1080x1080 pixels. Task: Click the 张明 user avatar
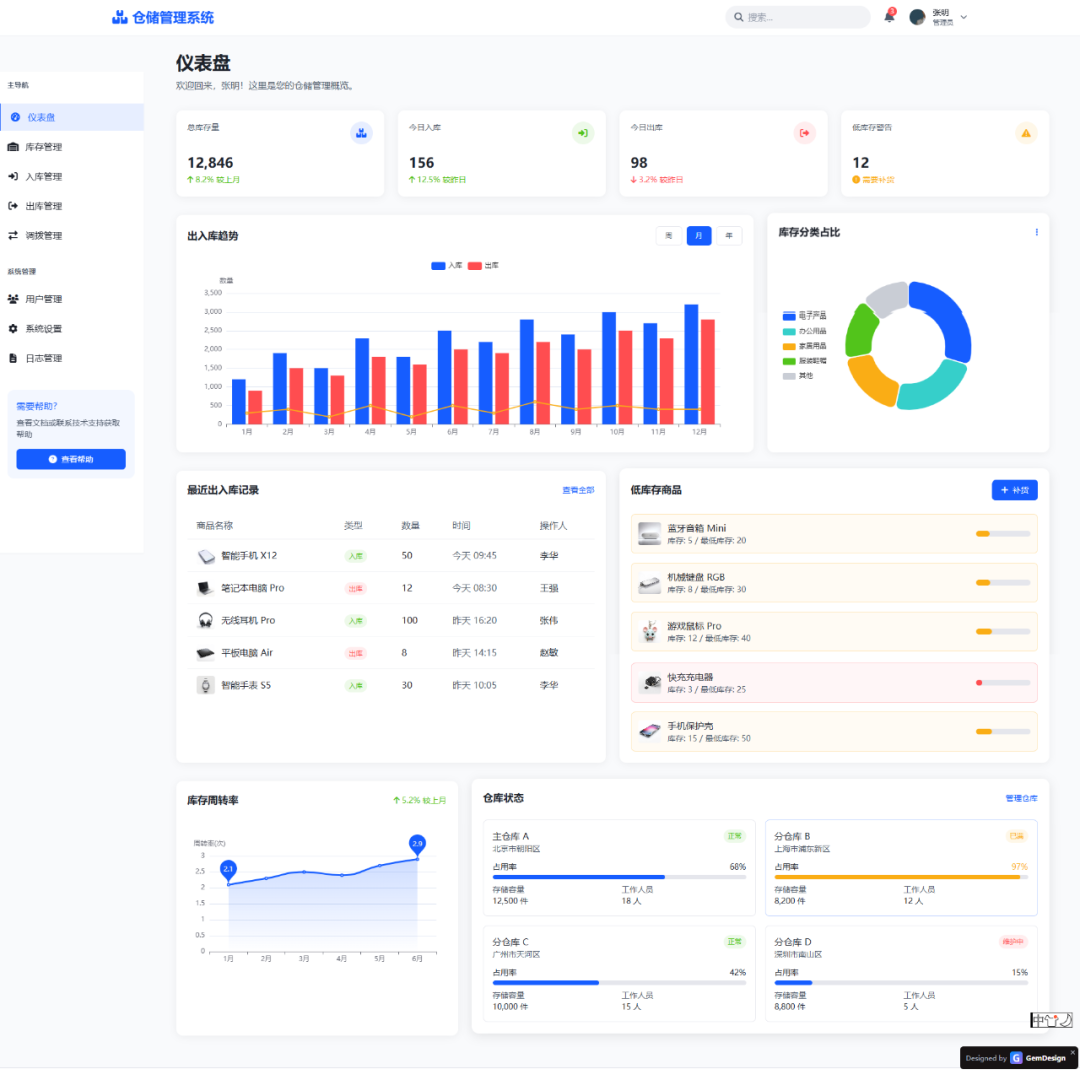coord(917,17)
